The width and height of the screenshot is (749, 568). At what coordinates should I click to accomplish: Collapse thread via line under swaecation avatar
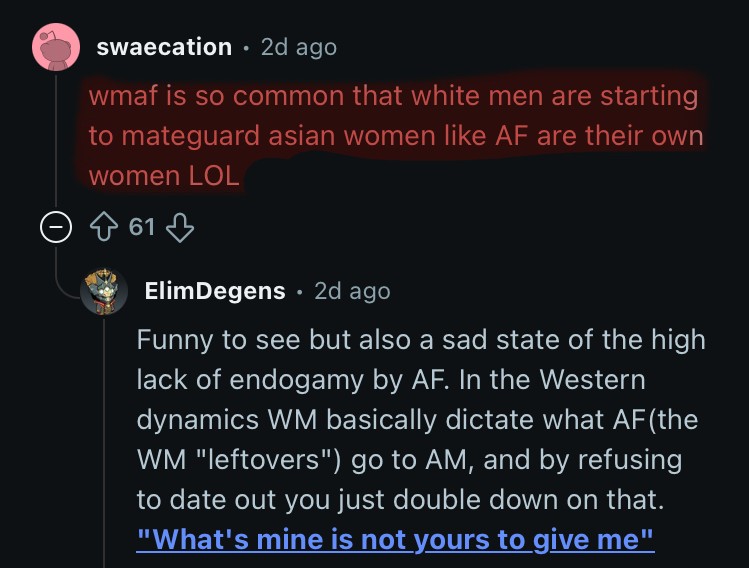tap(56, 139)
